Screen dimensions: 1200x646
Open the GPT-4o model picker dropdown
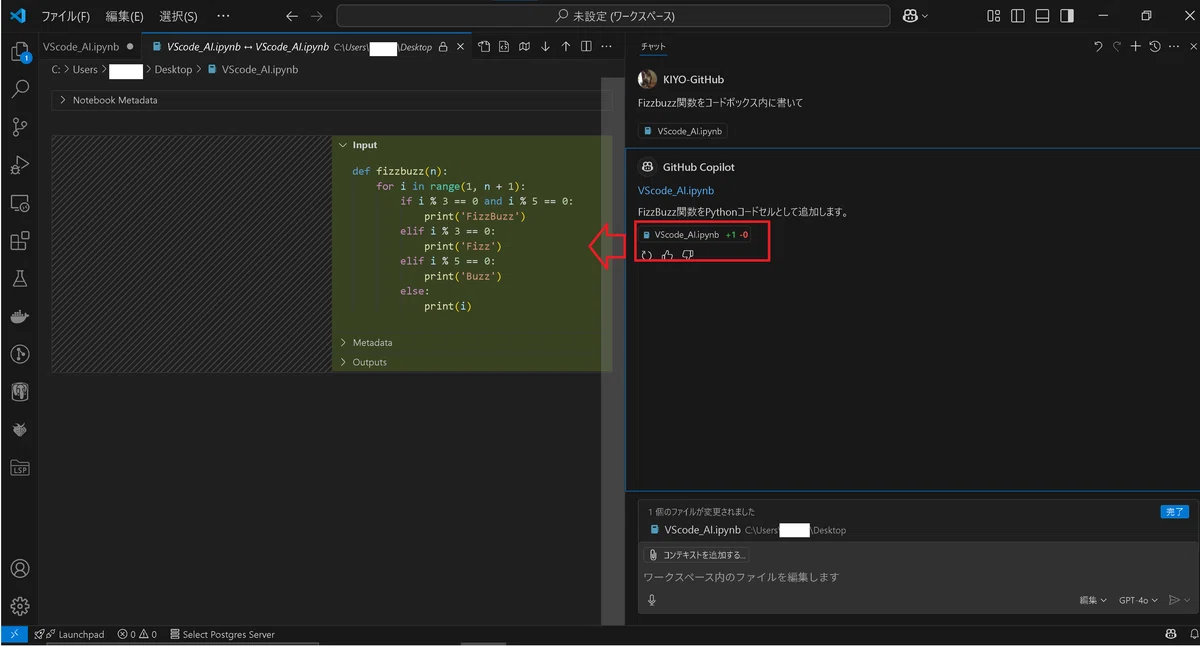click(x=1138, y=600)
